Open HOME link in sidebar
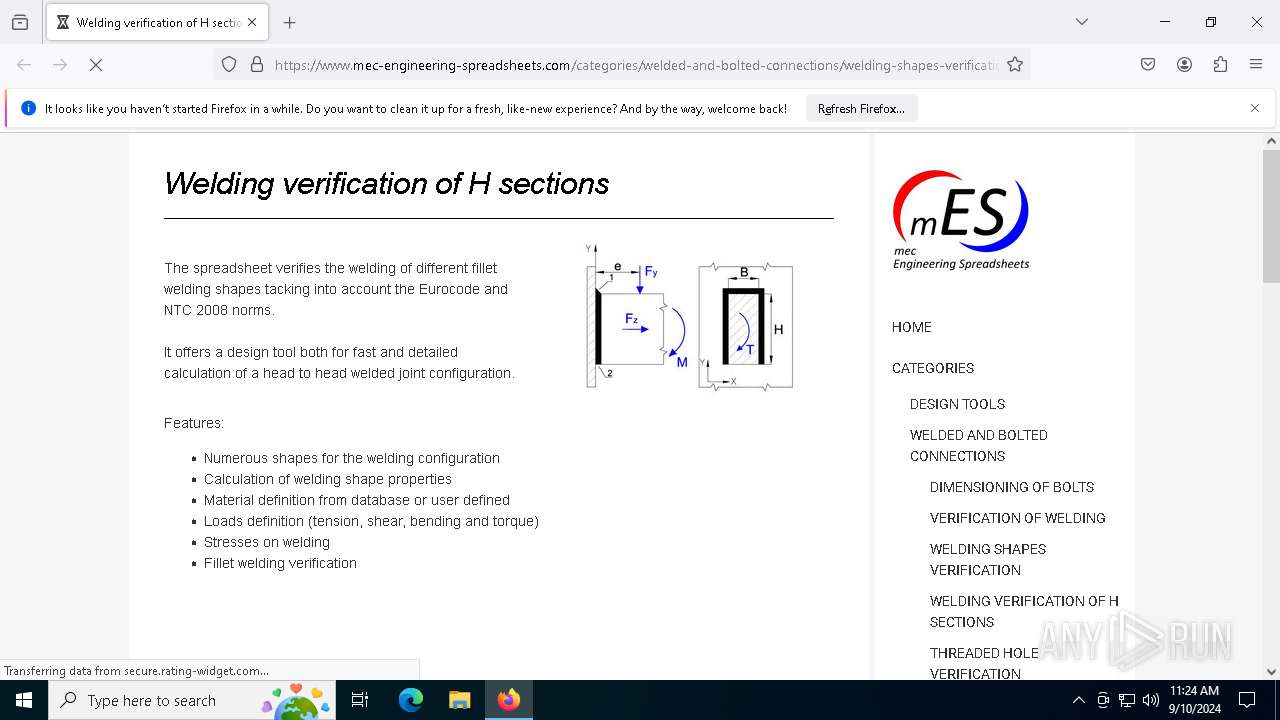The image size is (1280, 720). tap(911, 327)
